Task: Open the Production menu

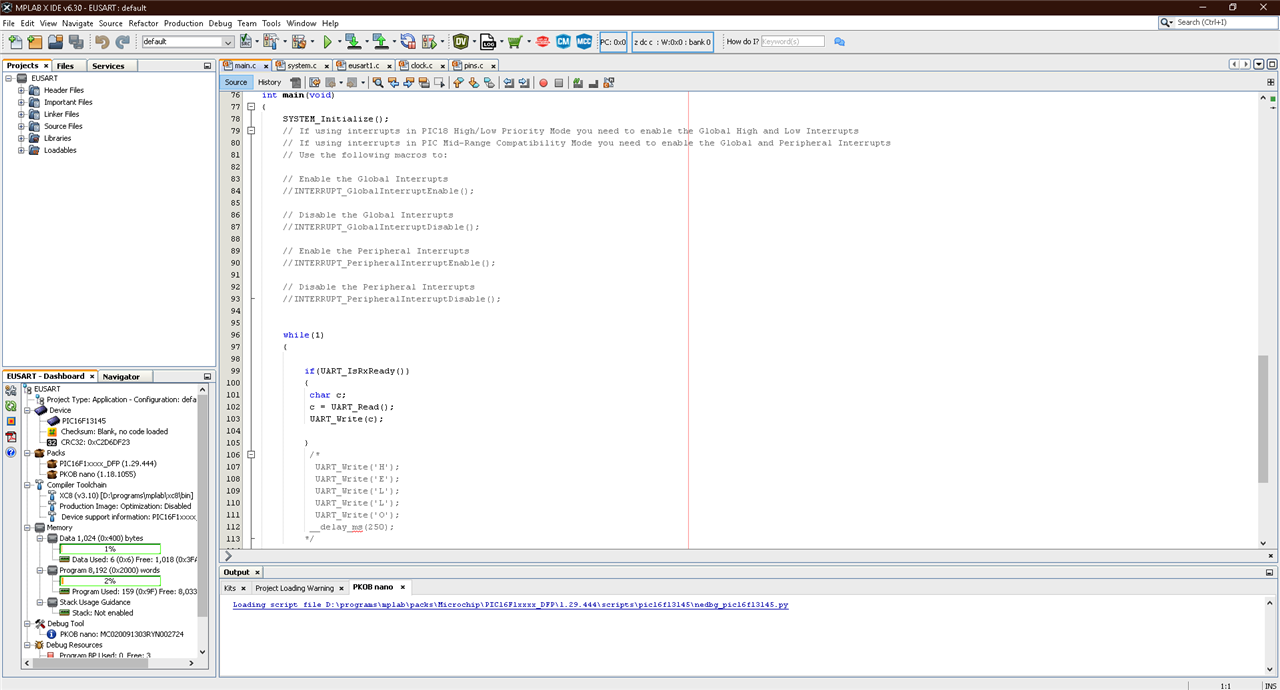Action: (x=183, y=23)
